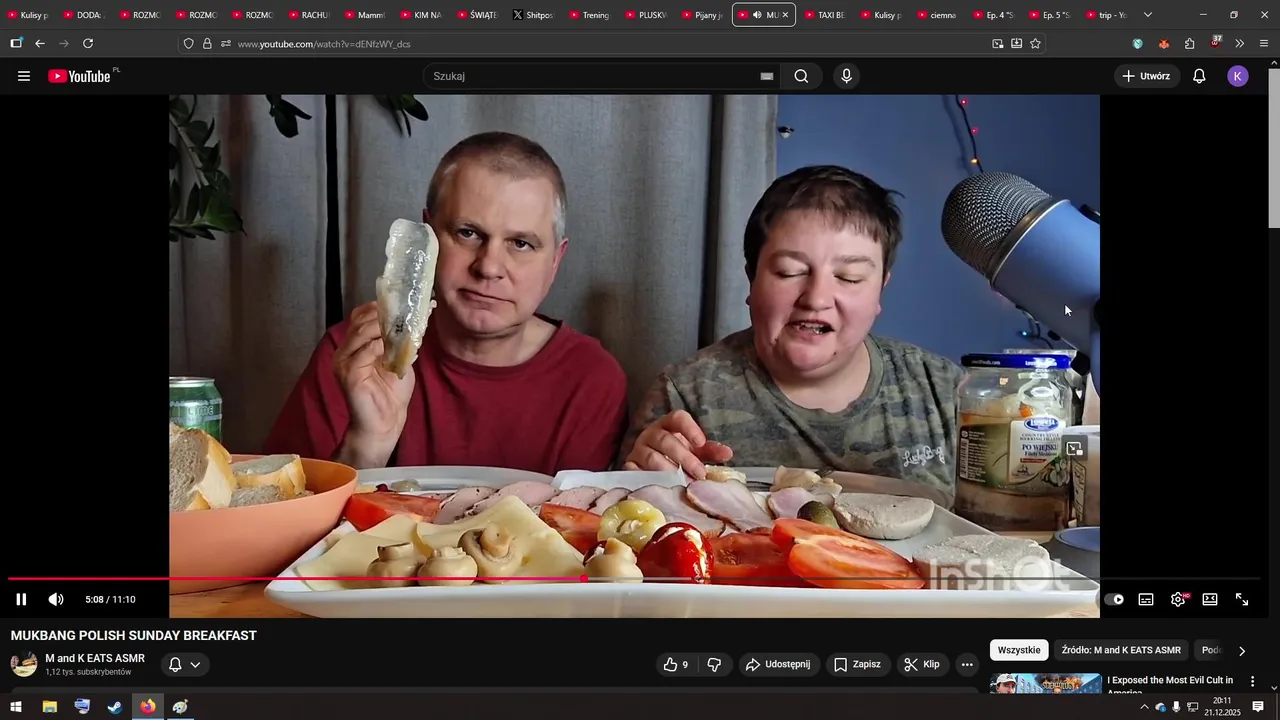This screenshot has height=720, width=1280.
Task: Click the magnifier search button
Action: 801,76
